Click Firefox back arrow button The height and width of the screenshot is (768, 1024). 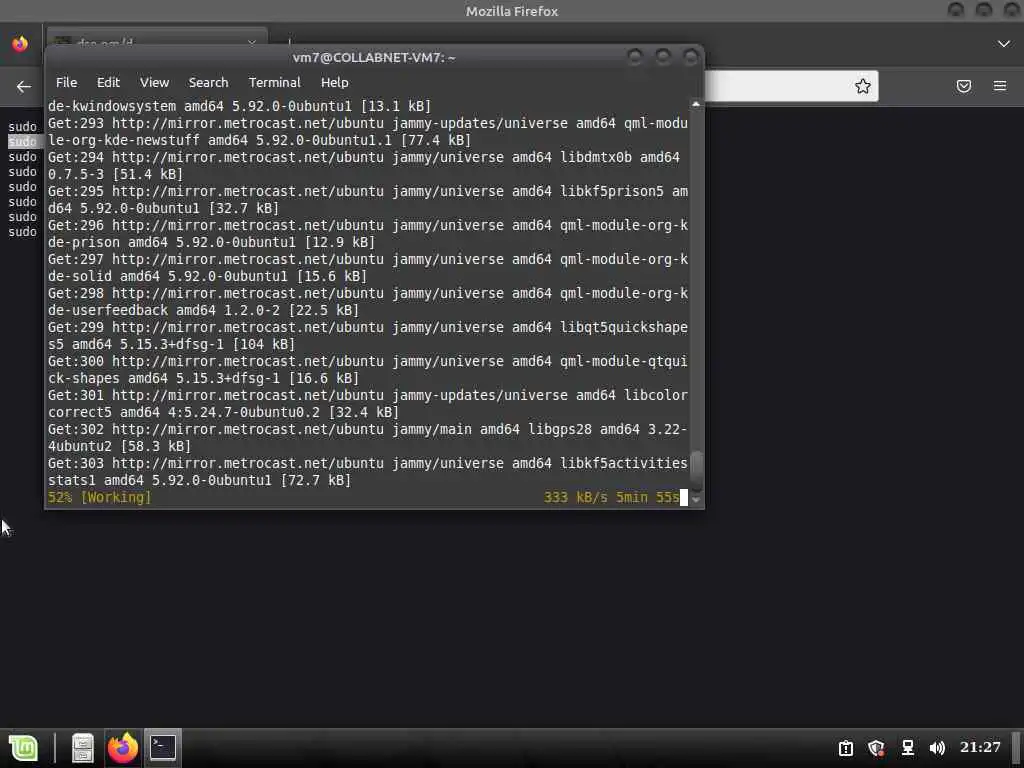(x=24, y=86)
